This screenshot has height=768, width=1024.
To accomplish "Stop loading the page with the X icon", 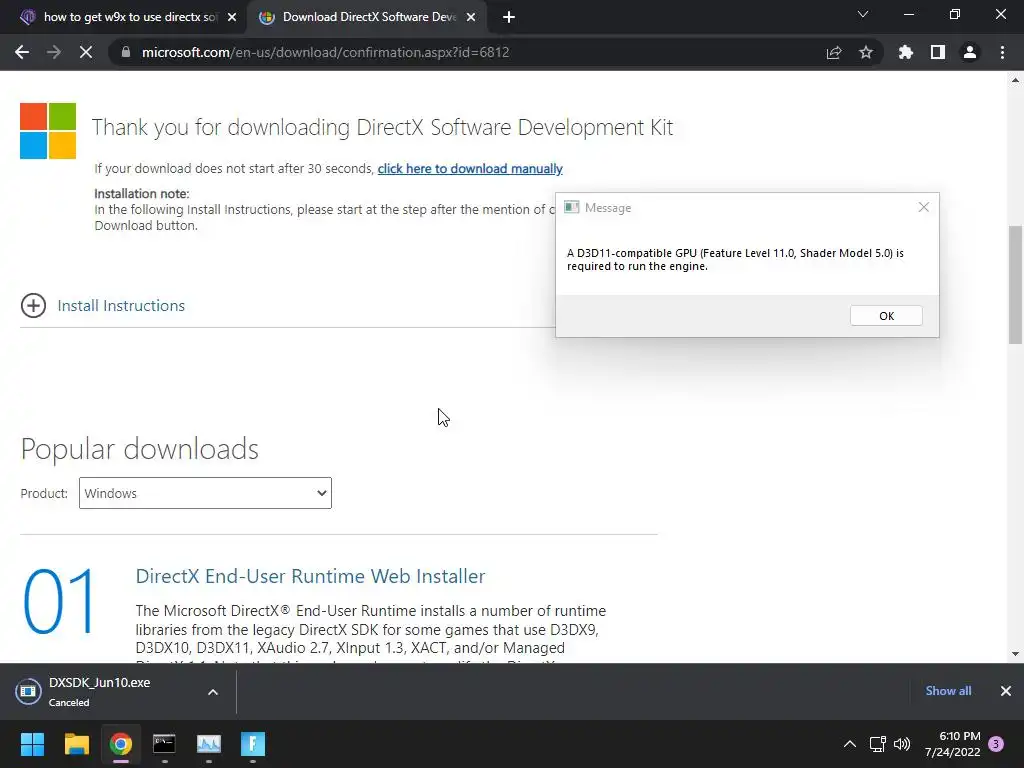I will click(x=86, y=52).
